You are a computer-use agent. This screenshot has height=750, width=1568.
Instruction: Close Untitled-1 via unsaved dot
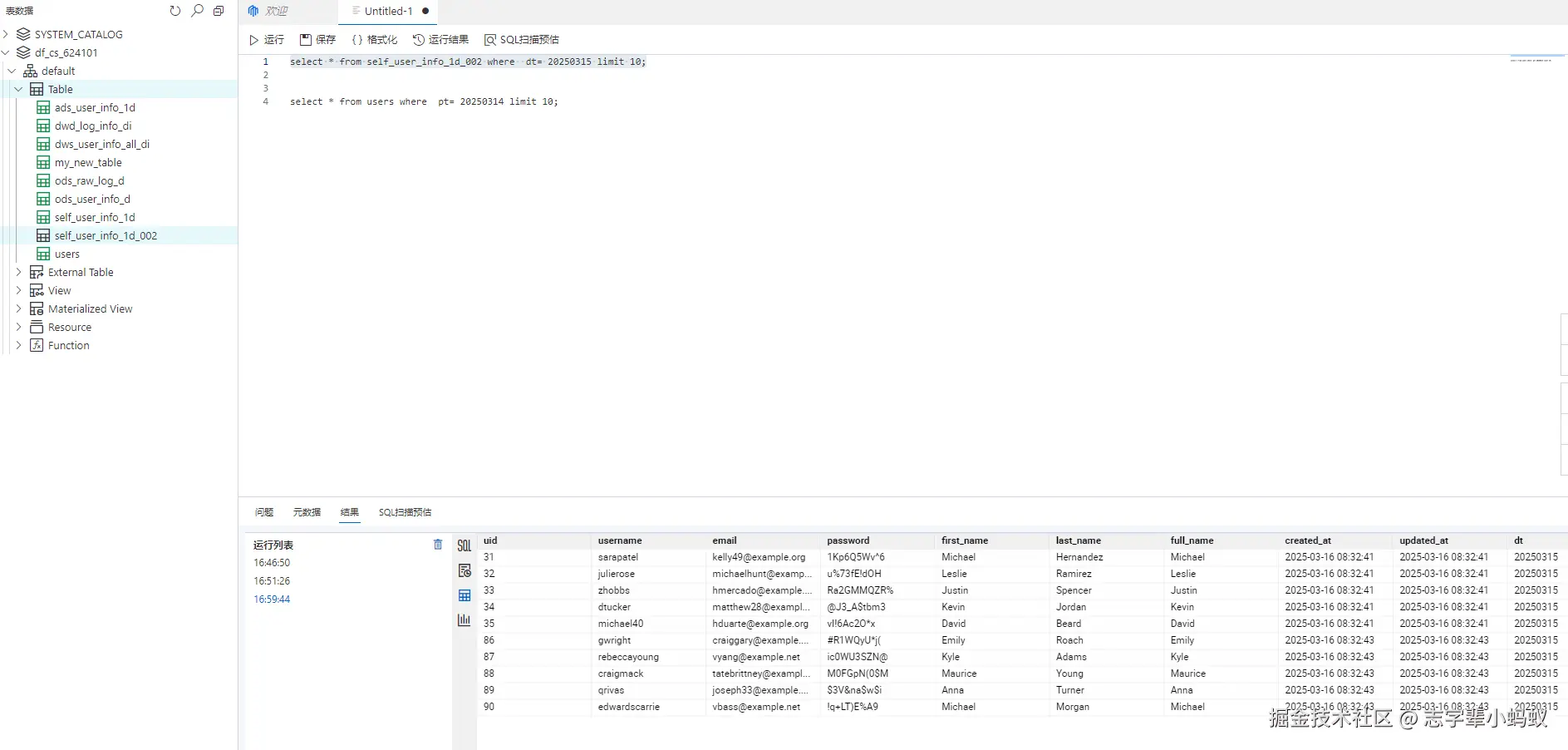425,11
